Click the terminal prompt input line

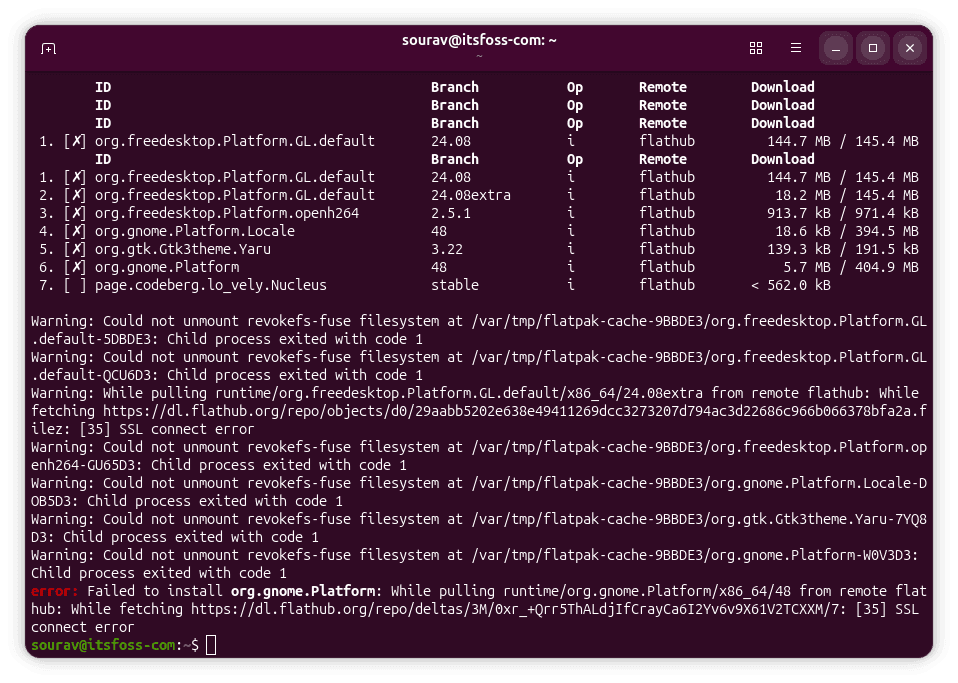(210, 645)
